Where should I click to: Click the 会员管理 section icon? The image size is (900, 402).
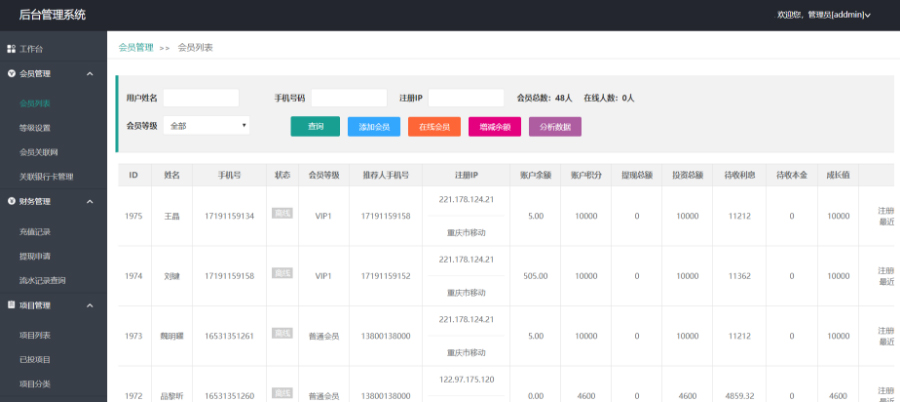click(x=11, y=74)
